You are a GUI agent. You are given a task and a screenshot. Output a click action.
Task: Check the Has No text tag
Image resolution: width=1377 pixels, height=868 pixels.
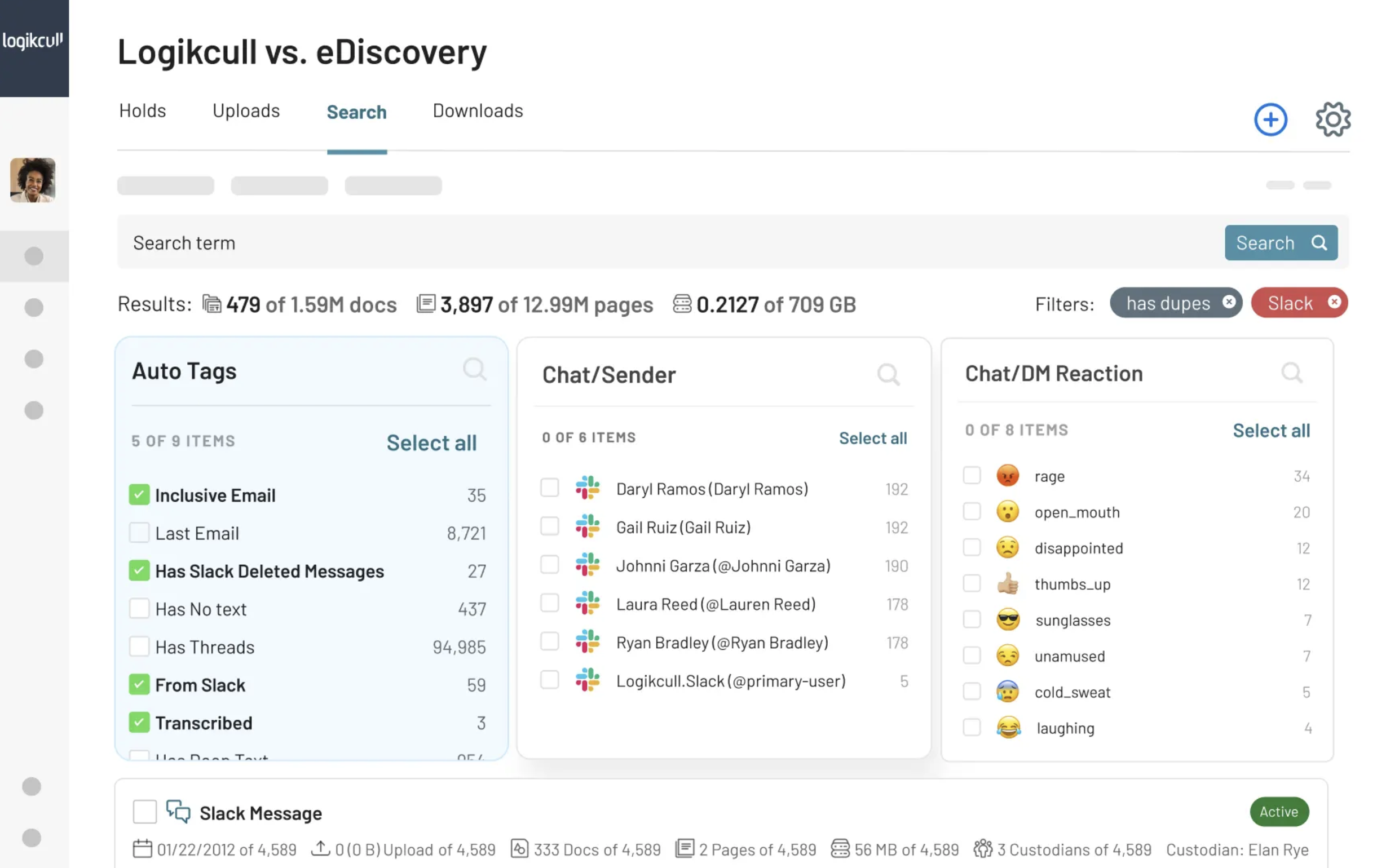click(x=139, y=609)
